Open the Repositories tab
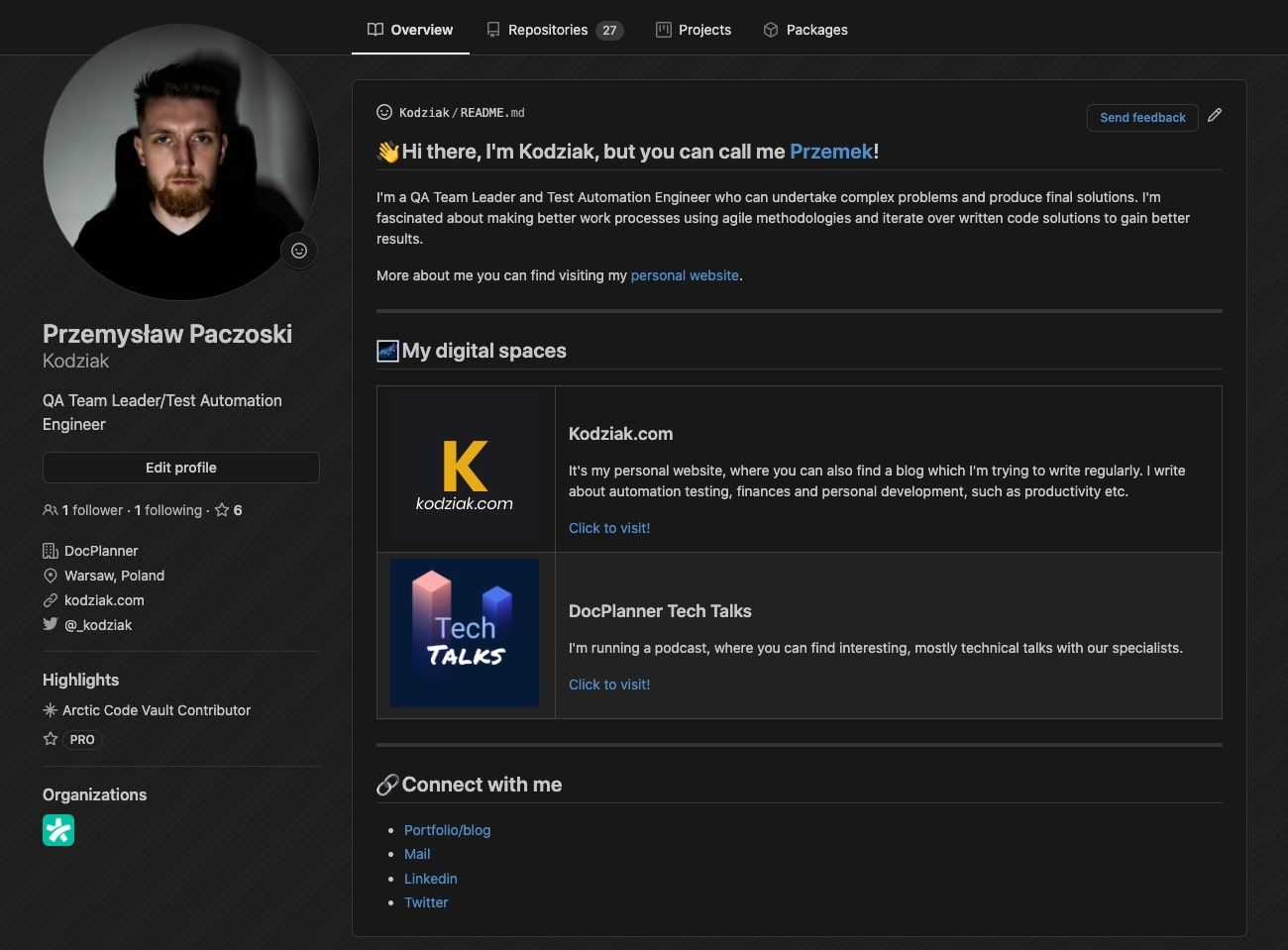Screen dimensions: 1288x950 [555, 30]
